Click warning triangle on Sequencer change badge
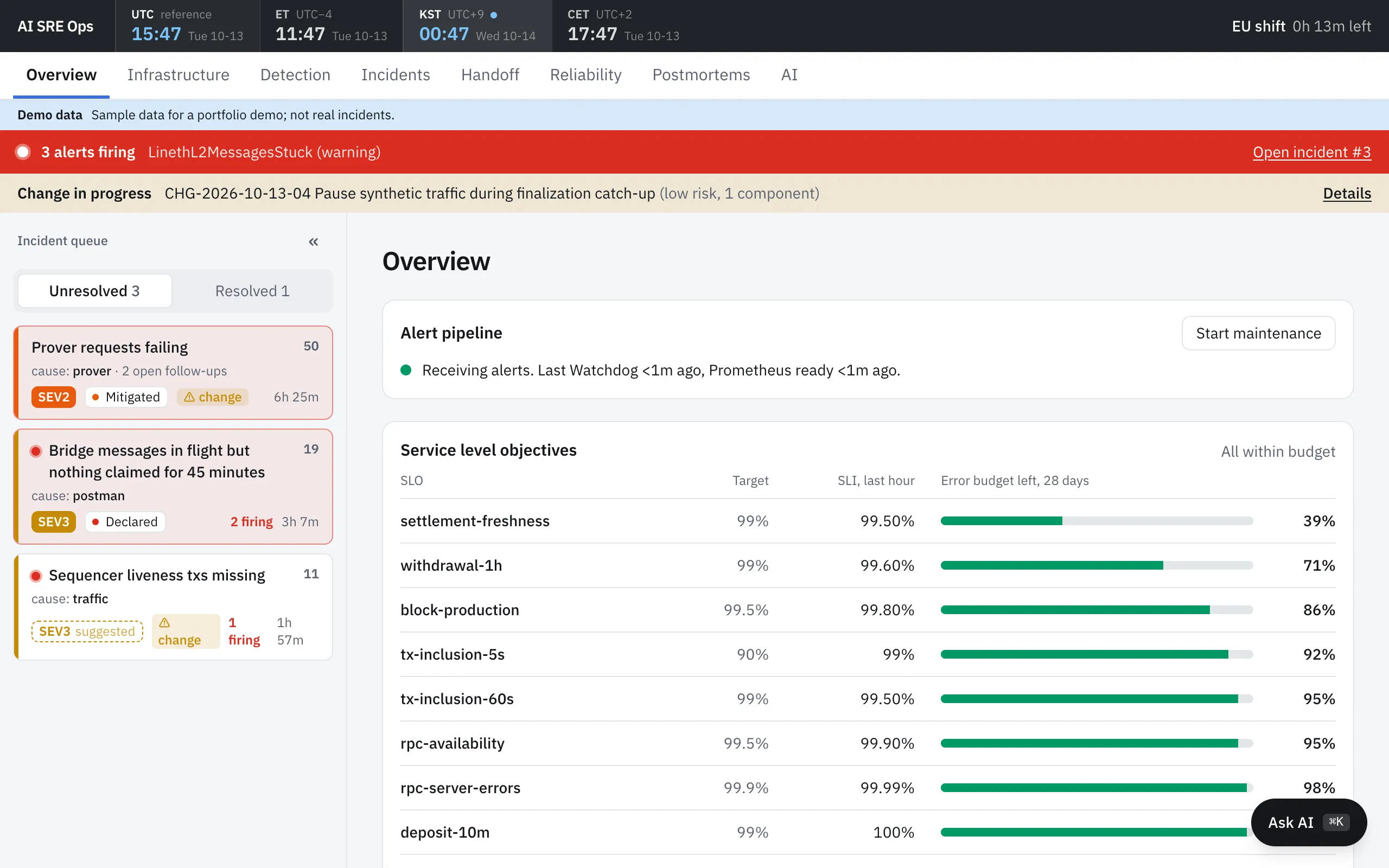This screenshot has width=1389, height=868. [x=165, y=623]
